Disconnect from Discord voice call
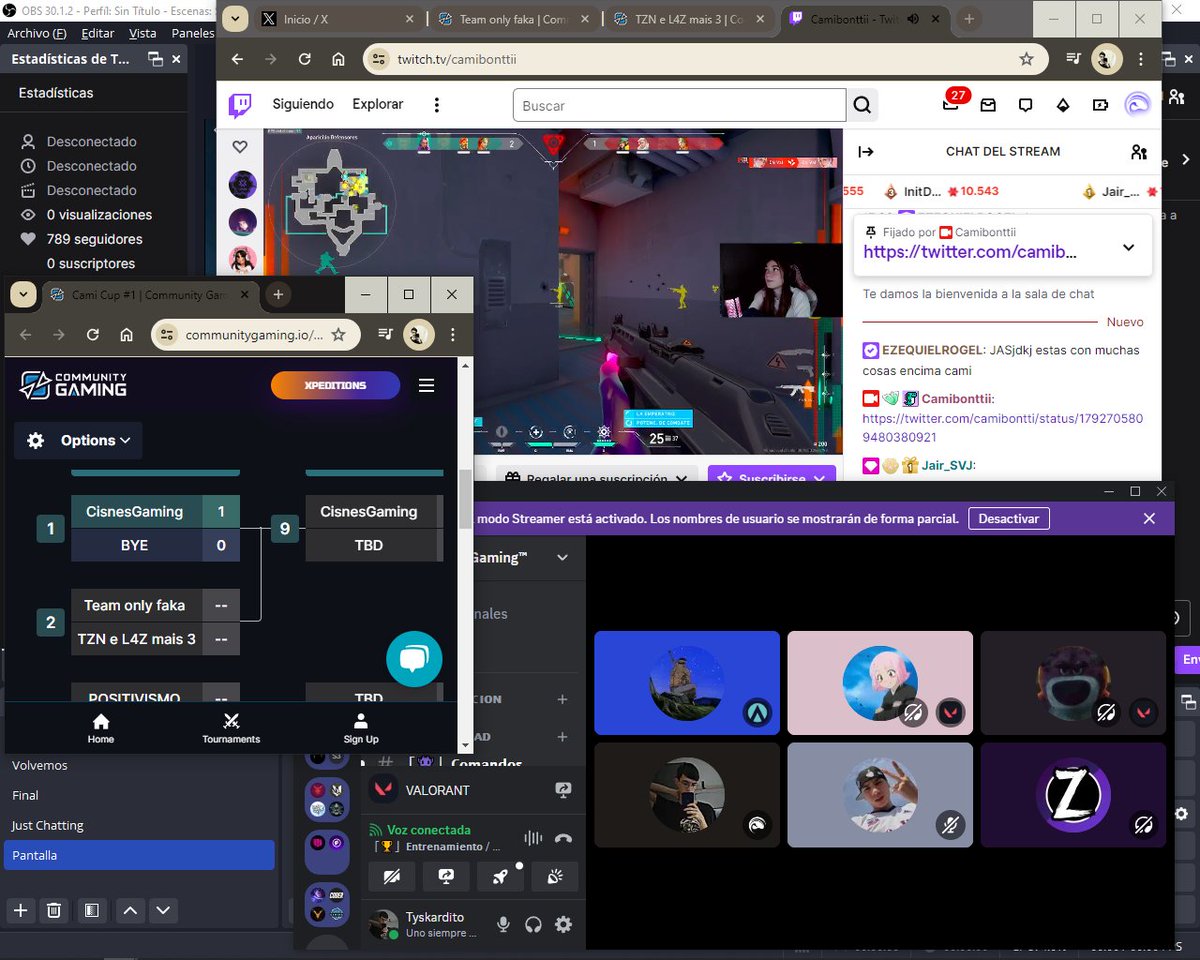The height and width of the screenshot is (960, 1200). [x=563, y=838]
